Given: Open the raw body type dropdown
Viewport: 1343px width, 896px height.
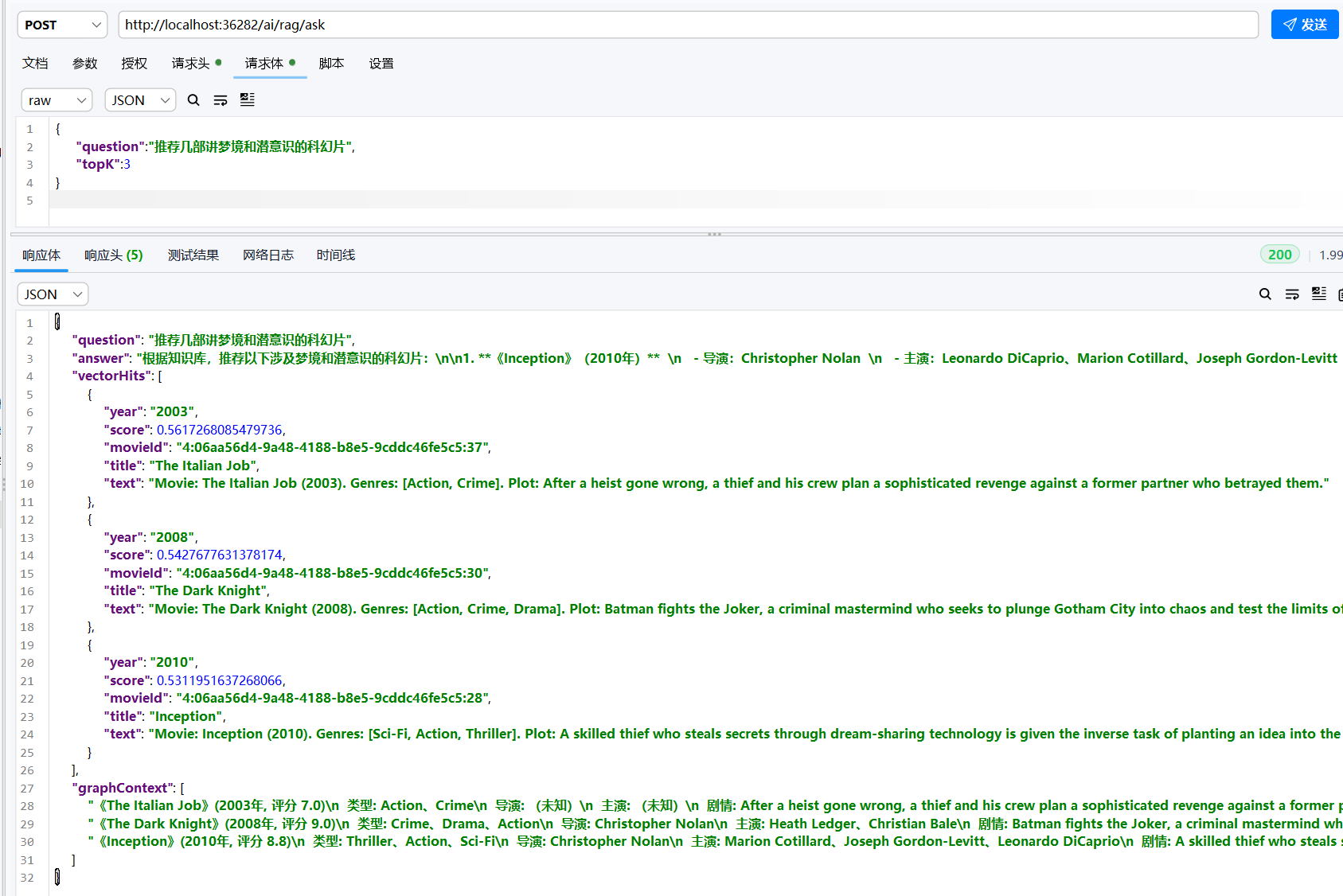Looking at the screenshot, I should (57, 100).
